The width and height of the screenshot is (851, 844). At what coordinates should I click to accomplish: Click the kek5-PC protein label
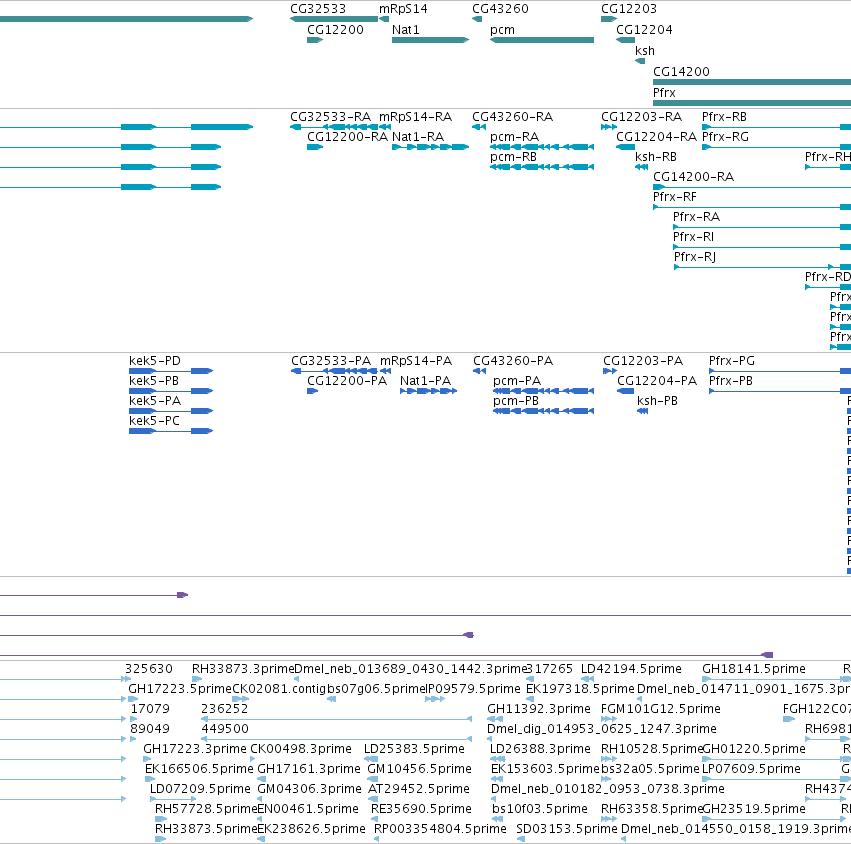(x=154, y=421)
